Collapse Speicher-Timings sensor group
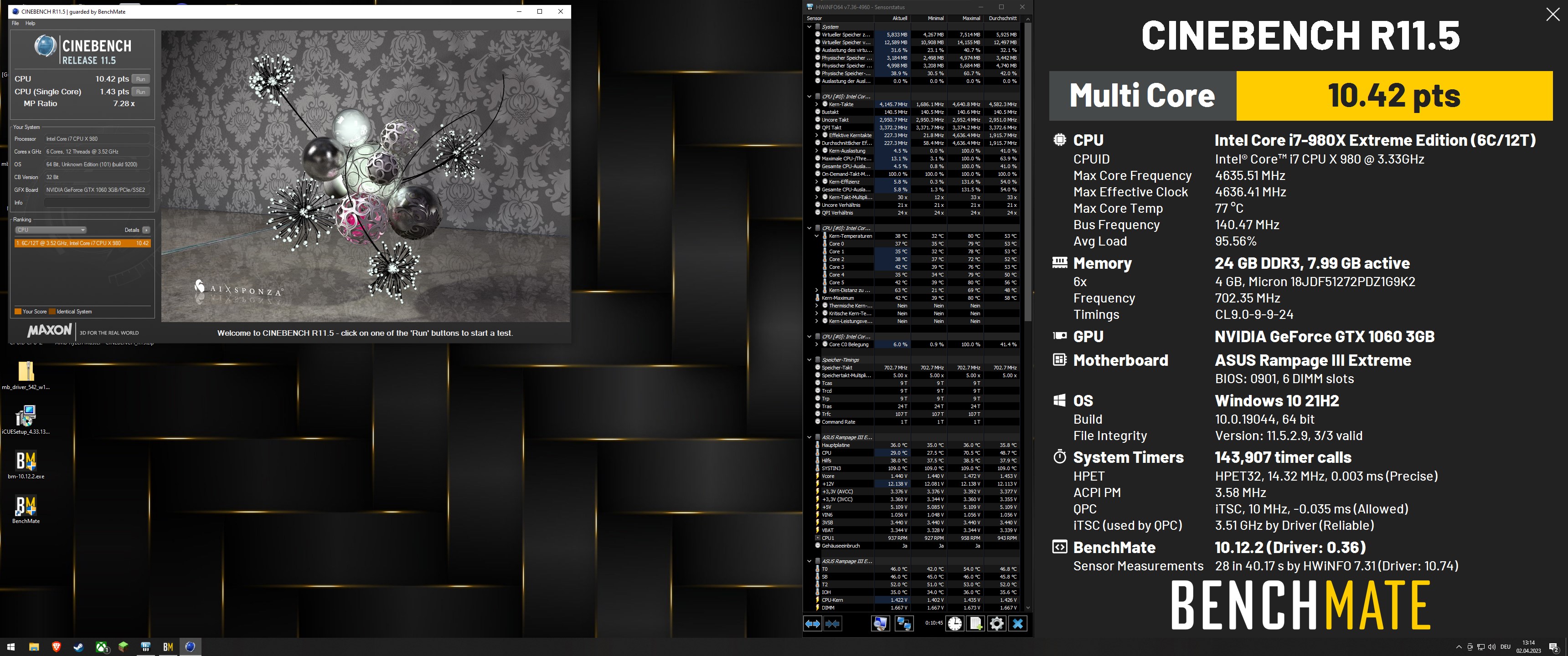This screenshot has height=656, width=1568. pos(809,359)
